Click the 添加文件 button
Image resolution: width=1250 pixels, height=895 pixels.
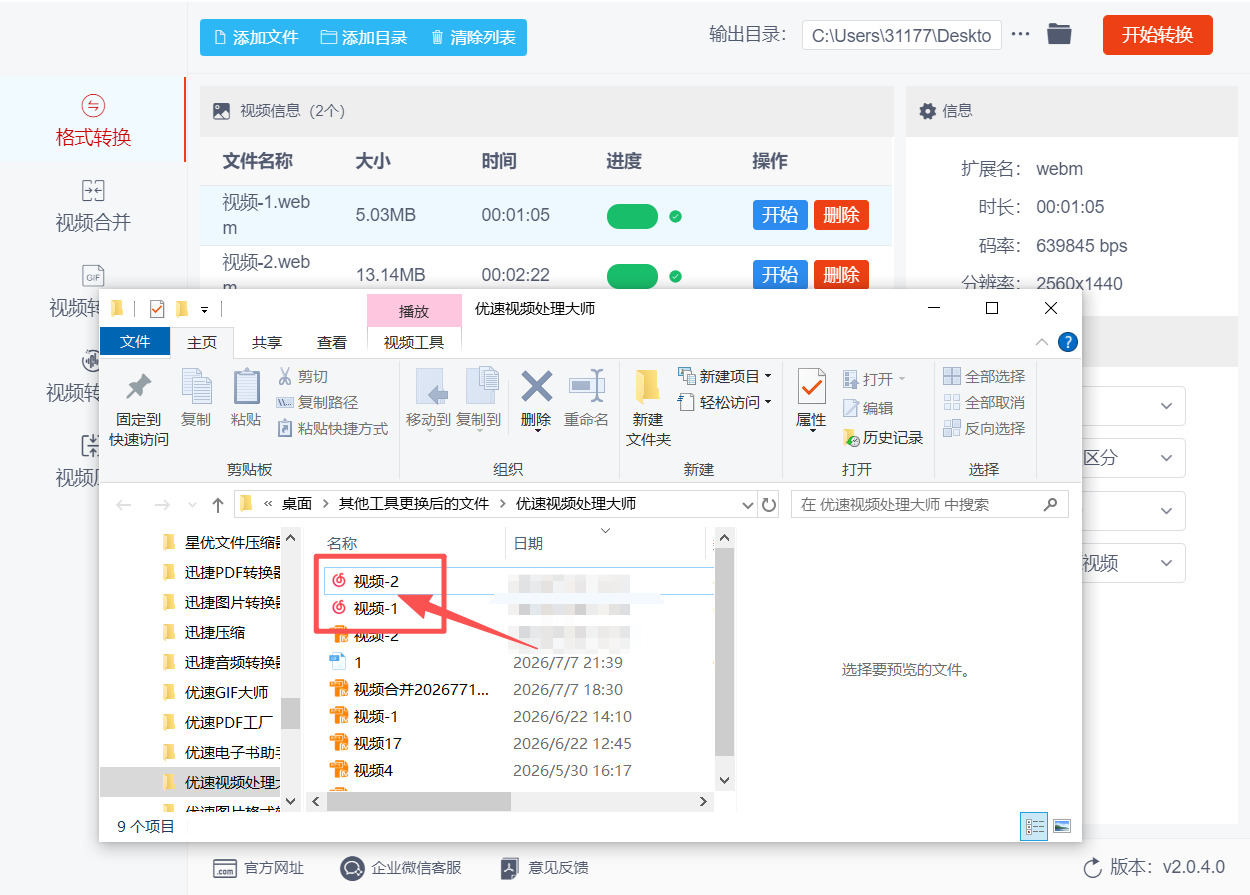(256, 37)
